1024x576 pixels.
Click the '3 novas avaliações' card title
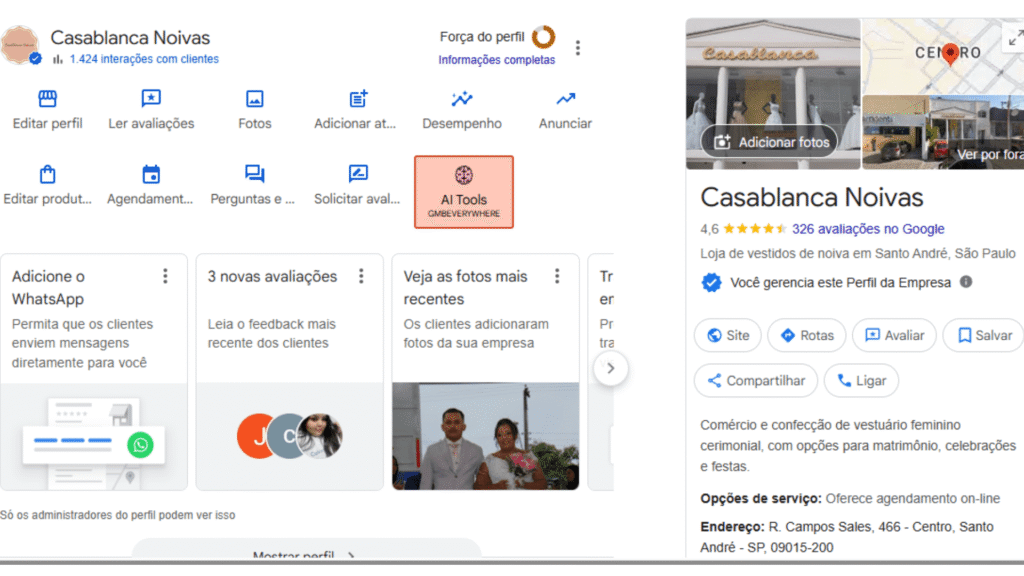click(272, 276)
